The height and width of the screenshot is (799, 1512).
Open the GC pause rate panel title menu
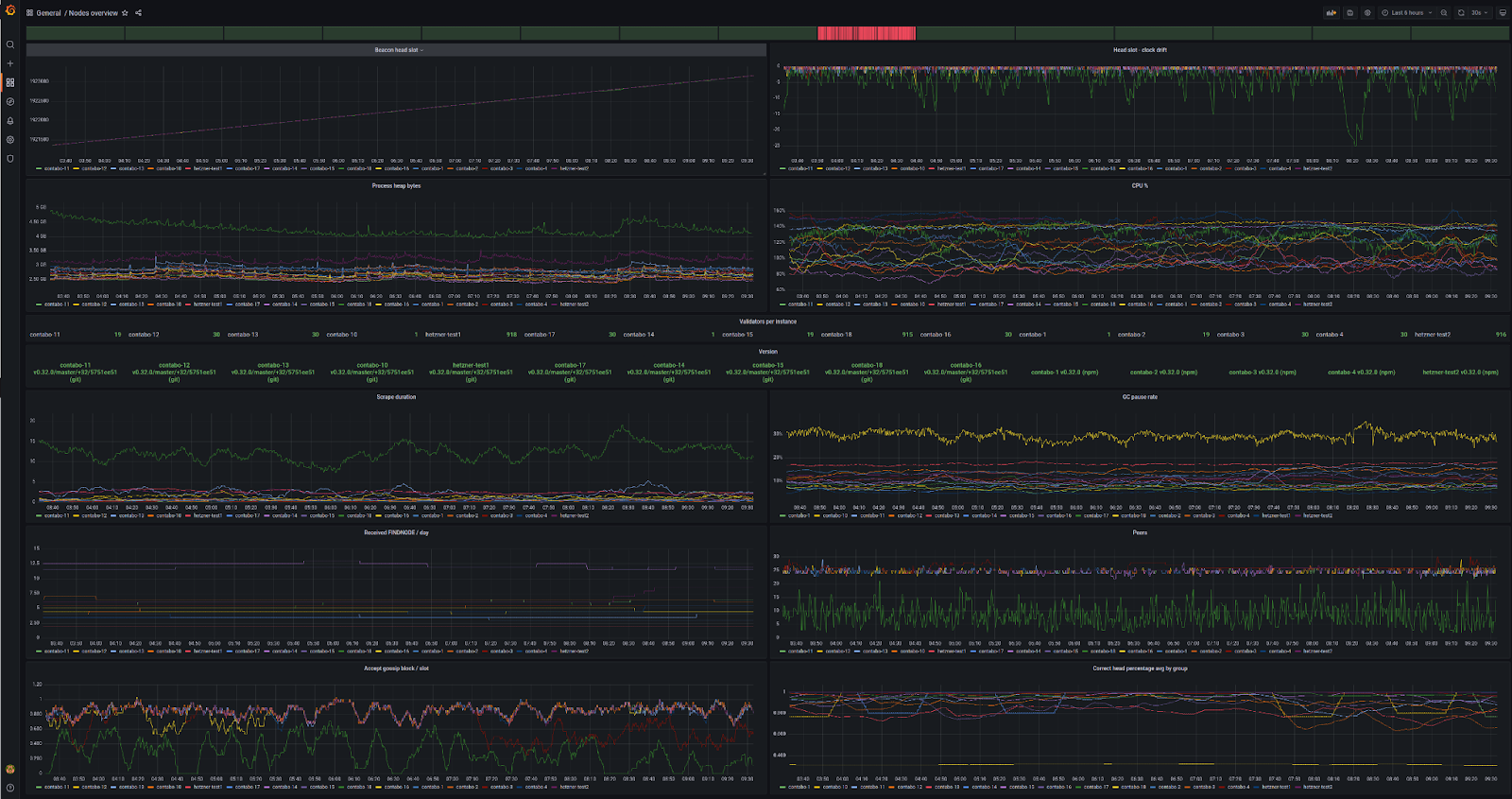coord(1140,397)
